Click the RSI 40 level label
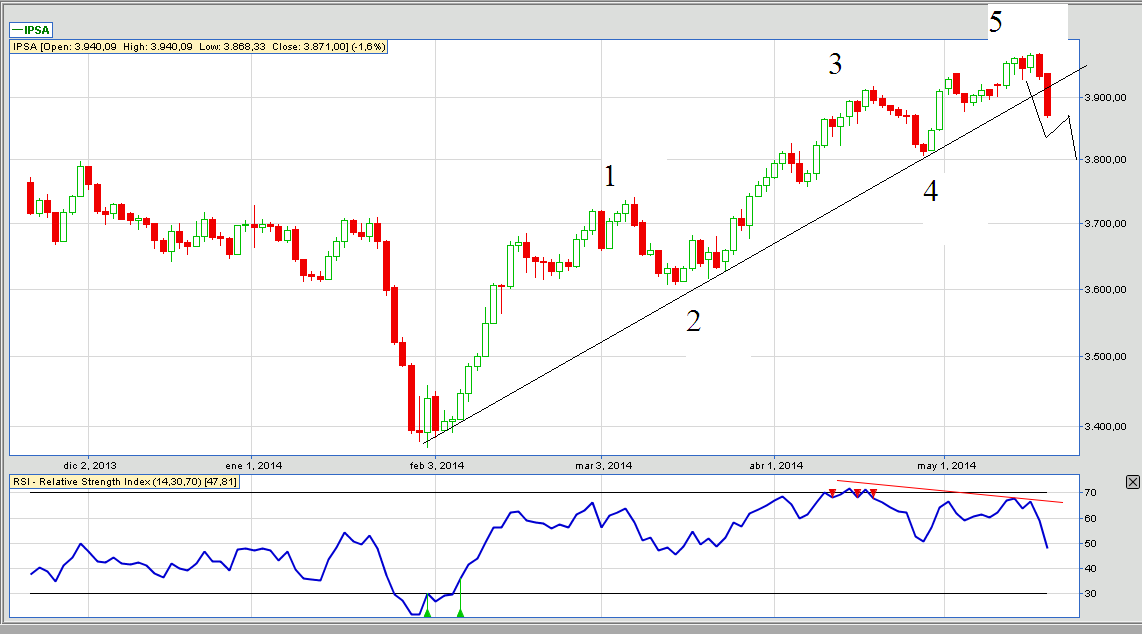 point(1090,568)
